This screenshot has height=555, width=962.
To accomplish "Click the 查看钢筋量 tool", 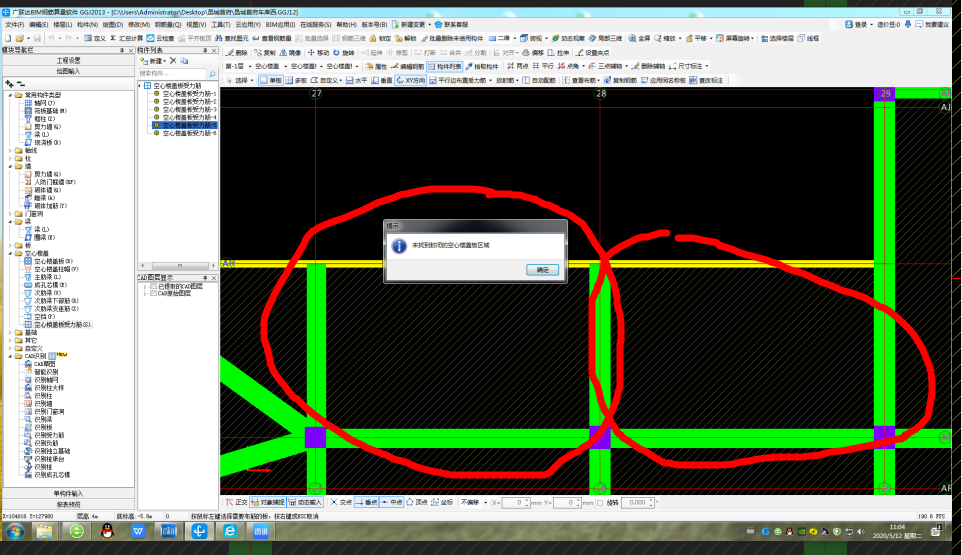I will tap(272, 38).
